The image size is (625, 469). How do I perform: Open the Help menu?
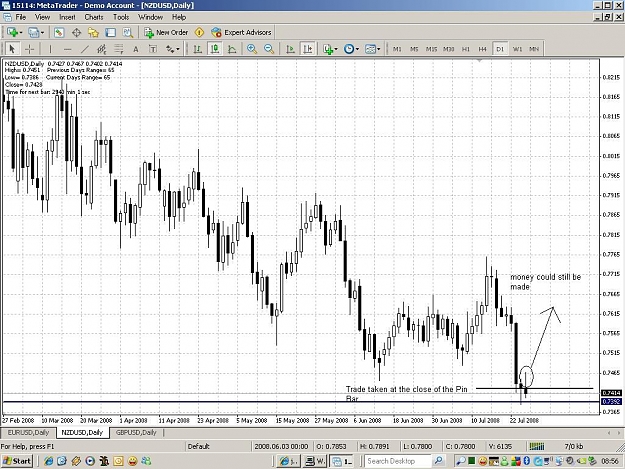(x=179, y=17)
